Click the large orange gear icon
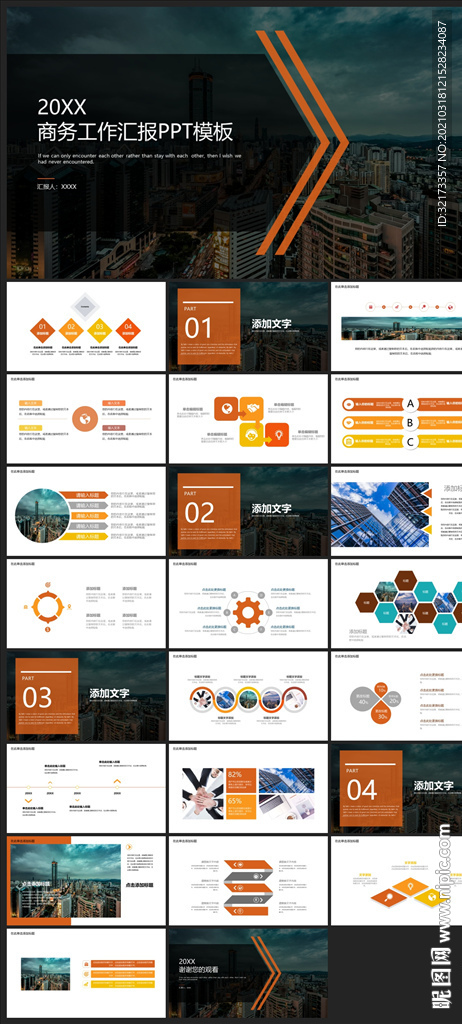This screenshot has height=1024, width=462. (248, 612)
